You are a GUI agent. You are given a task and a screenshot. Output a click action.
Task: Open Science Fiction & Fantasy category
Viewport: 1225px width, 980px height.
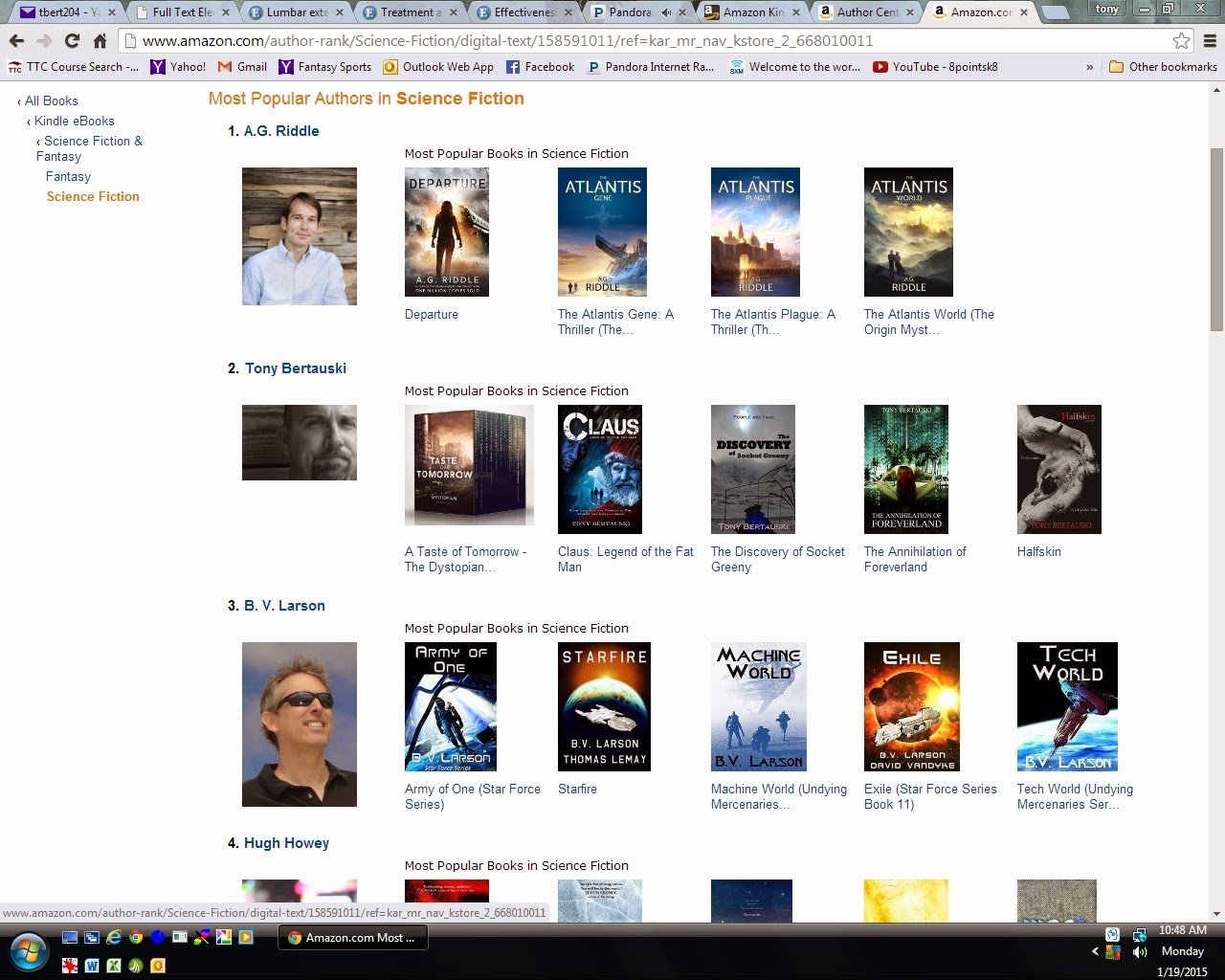[89, 148]
